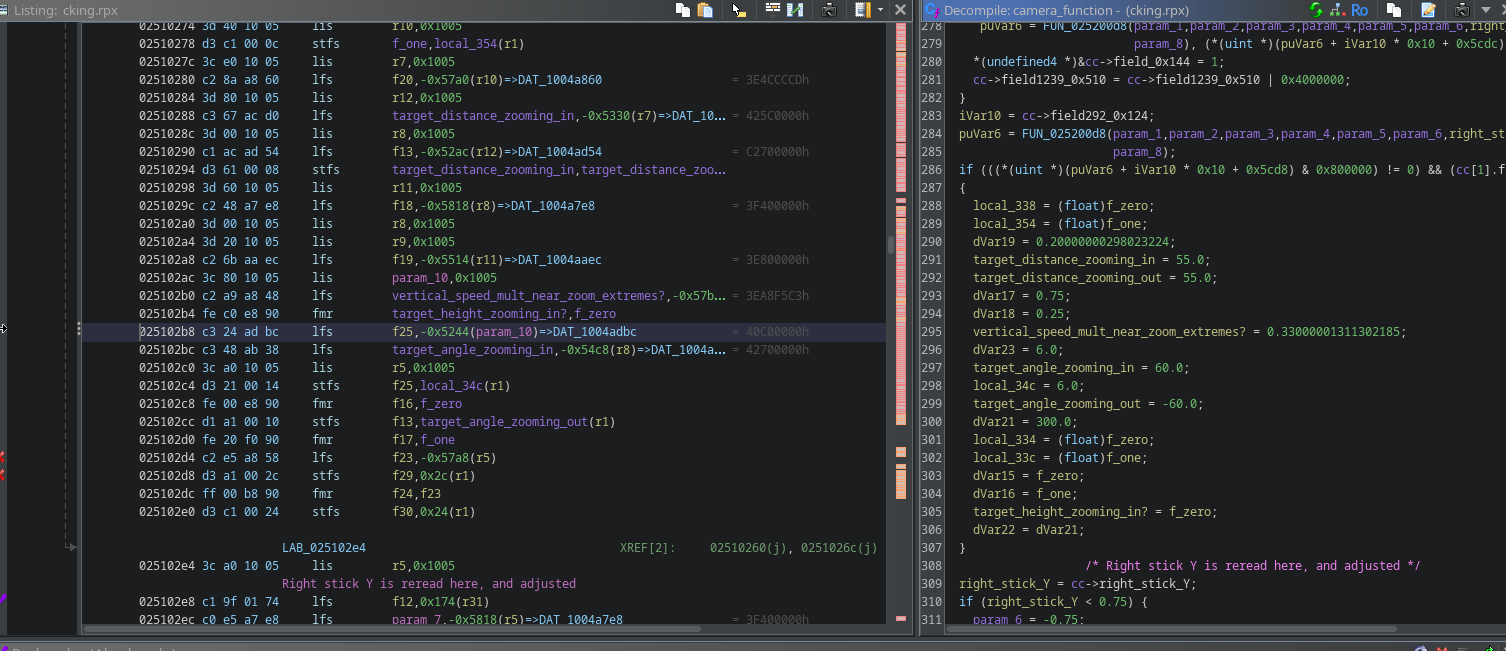Click the Copy icon in Listing toolbar
Screen dimensions: 1506x651
tap(683, 10)
